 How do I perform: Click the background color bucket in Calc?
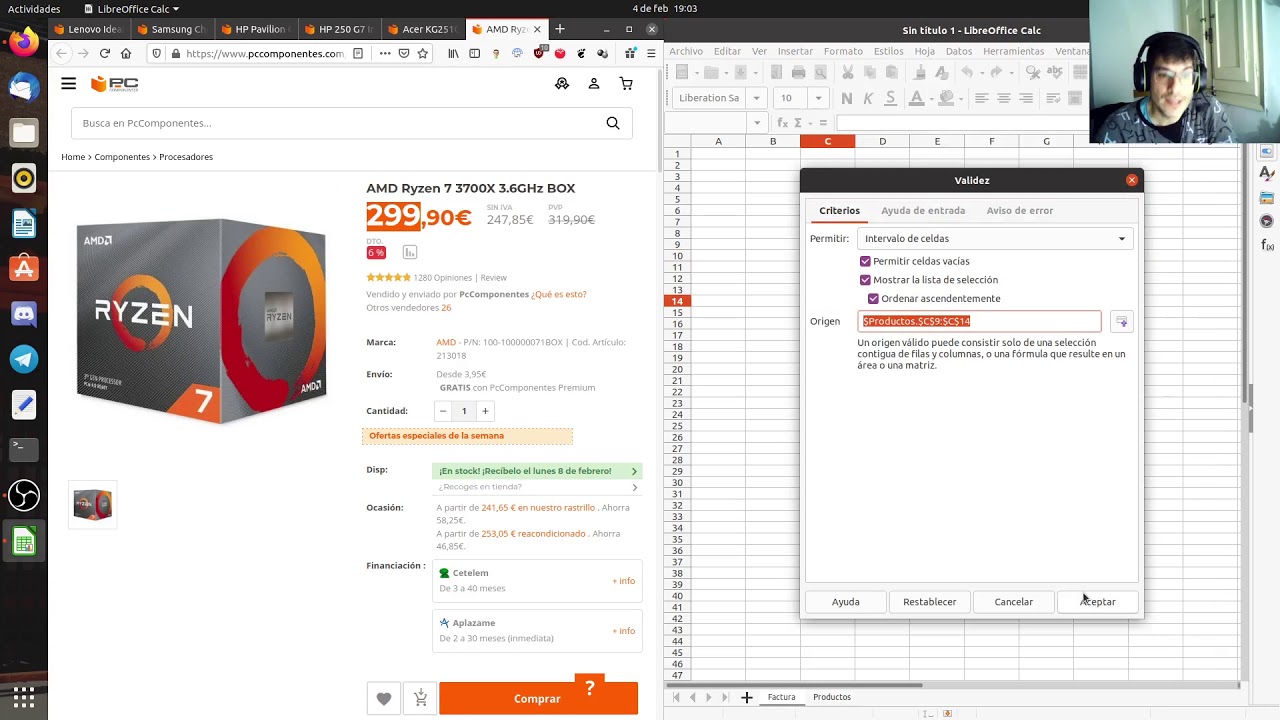tap(946, 98)
